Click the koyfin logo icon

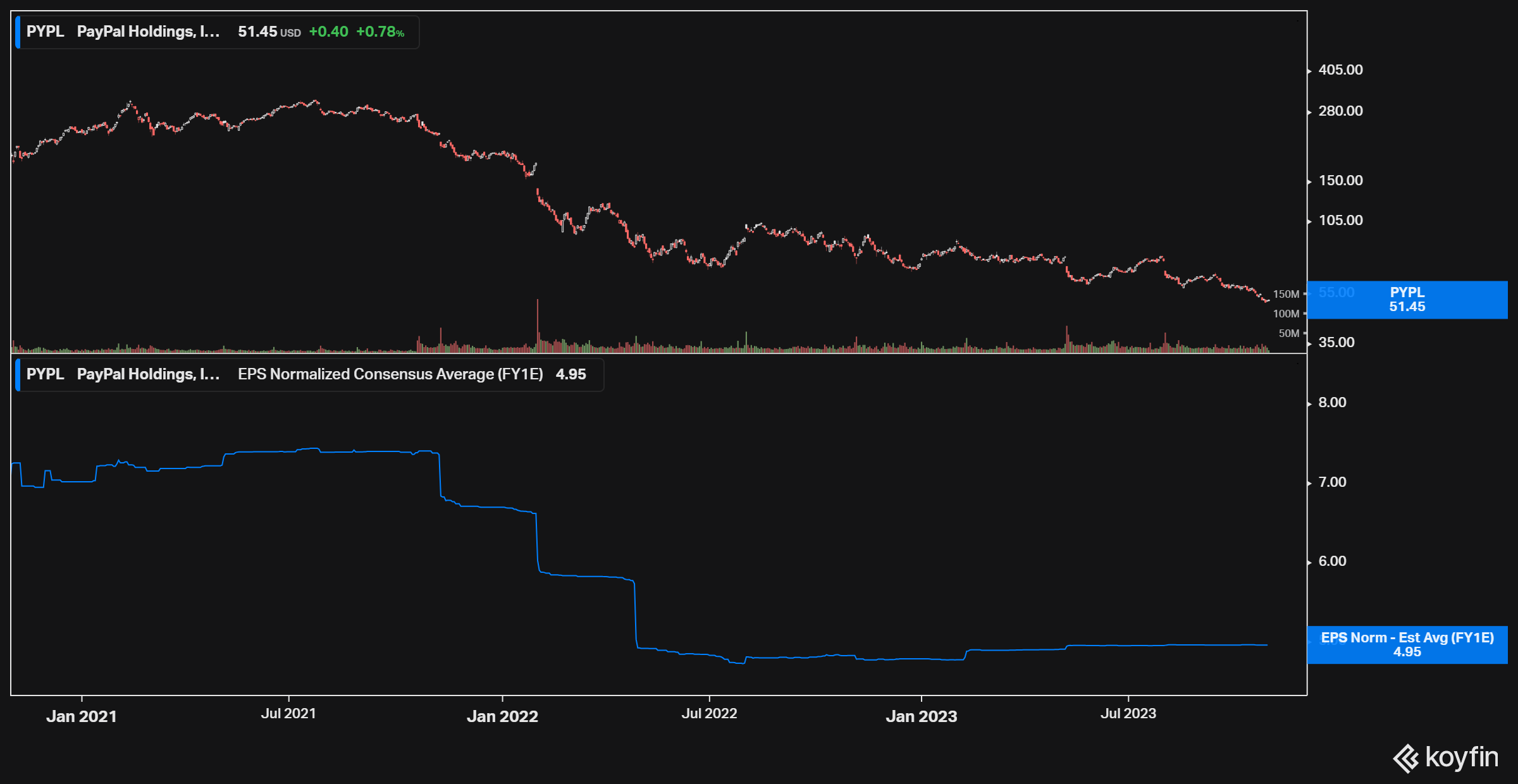coord(1405,758)
